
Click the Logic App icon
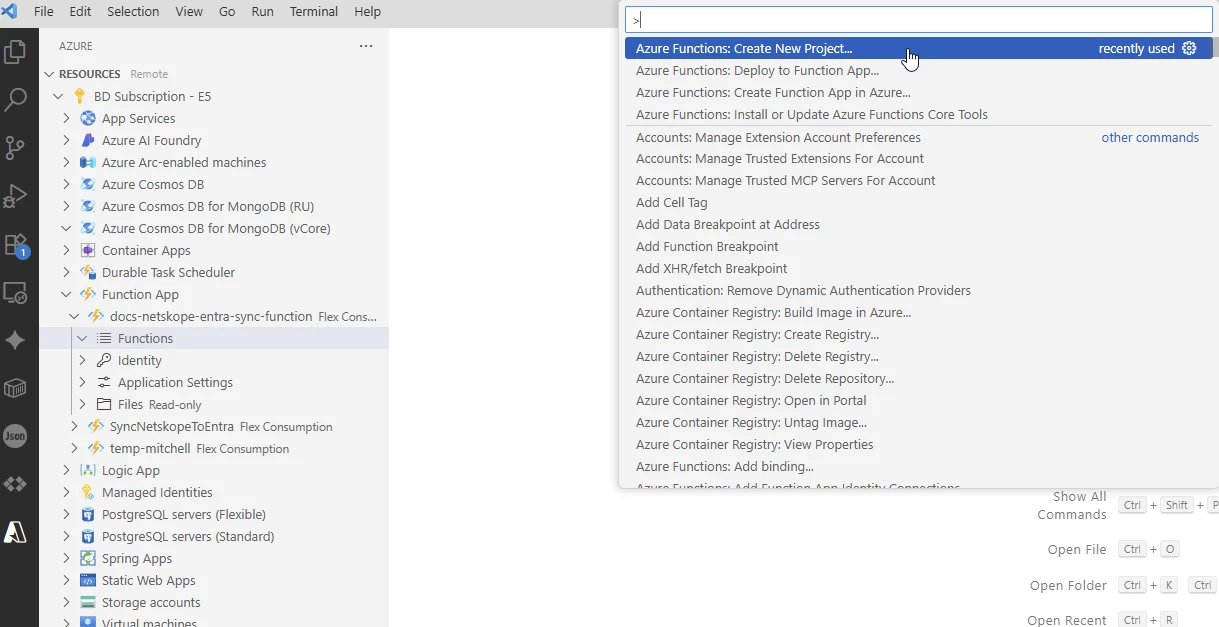click(88, 470)
